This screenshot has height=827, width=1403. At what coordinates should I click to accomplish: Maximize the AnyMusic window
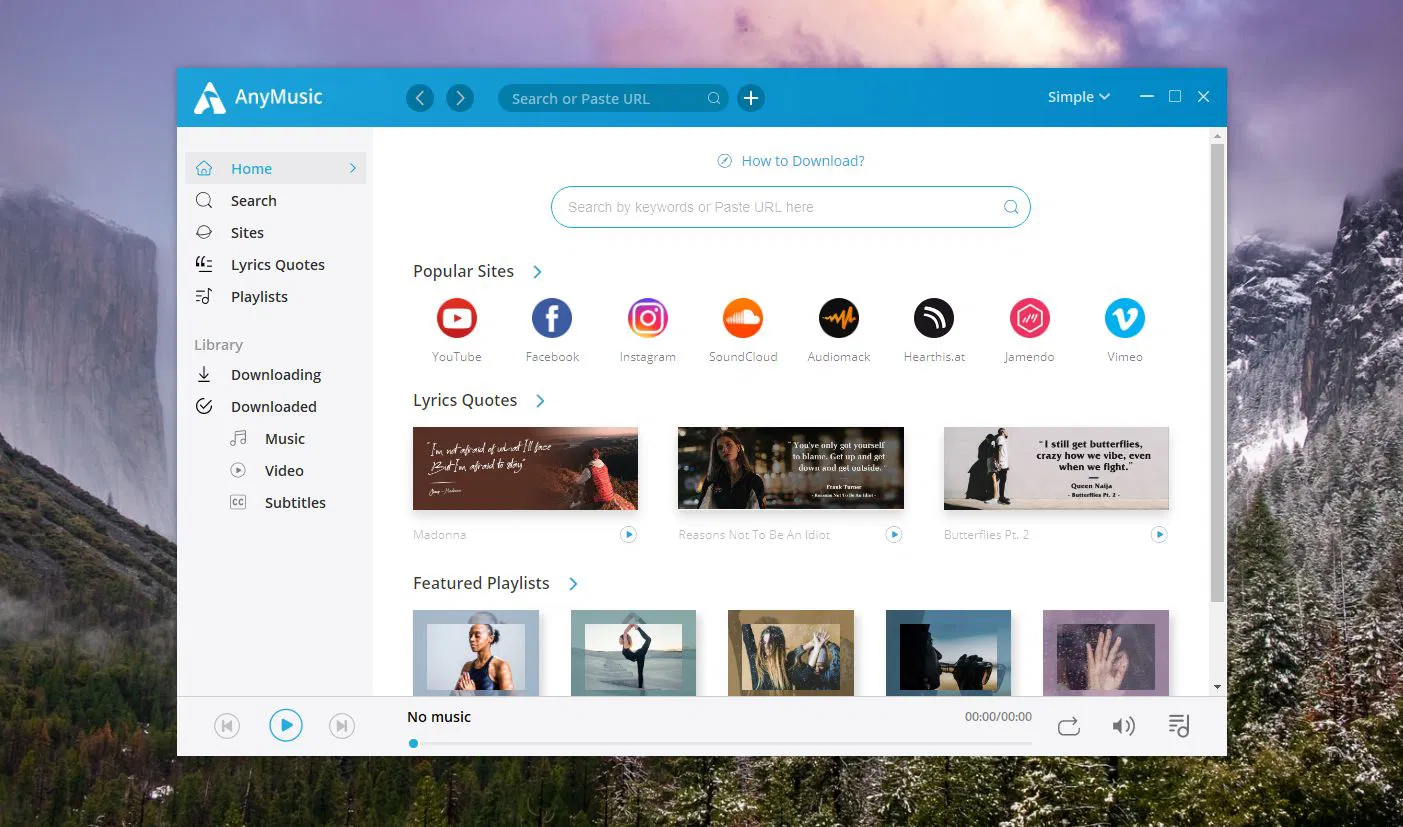1175,97
